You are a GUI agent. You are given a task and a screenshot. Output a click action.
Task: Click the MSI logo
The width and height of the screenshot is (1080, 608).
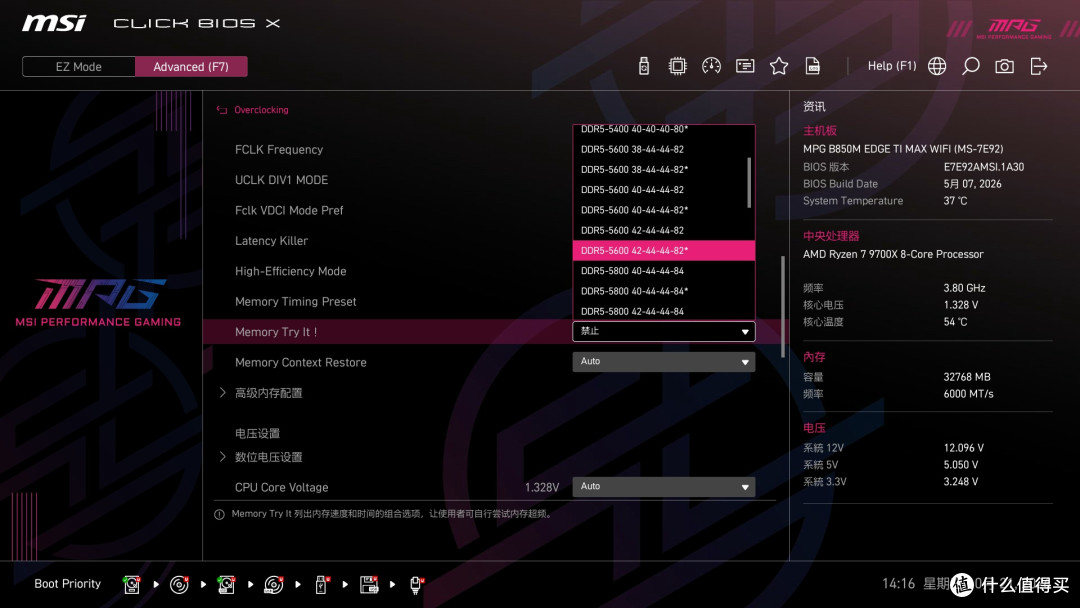(54, 23)
